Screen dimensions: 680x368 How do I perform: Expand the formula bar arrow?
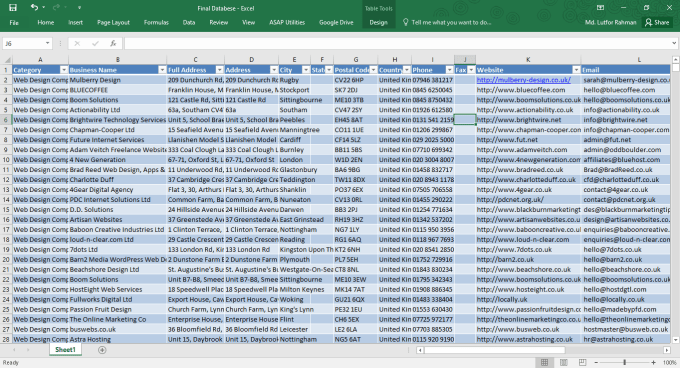pos(674,43)
